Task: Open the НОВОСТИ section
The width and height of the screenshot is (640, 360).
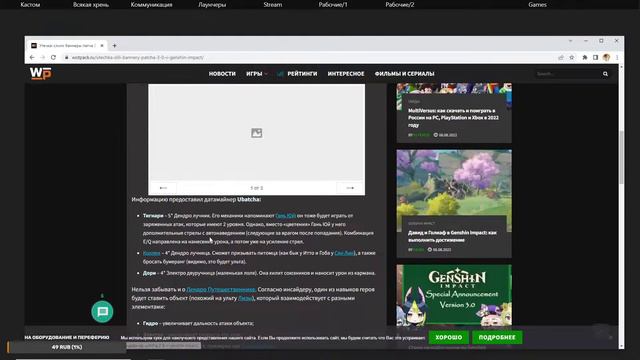Action: [x=222, y=74]
